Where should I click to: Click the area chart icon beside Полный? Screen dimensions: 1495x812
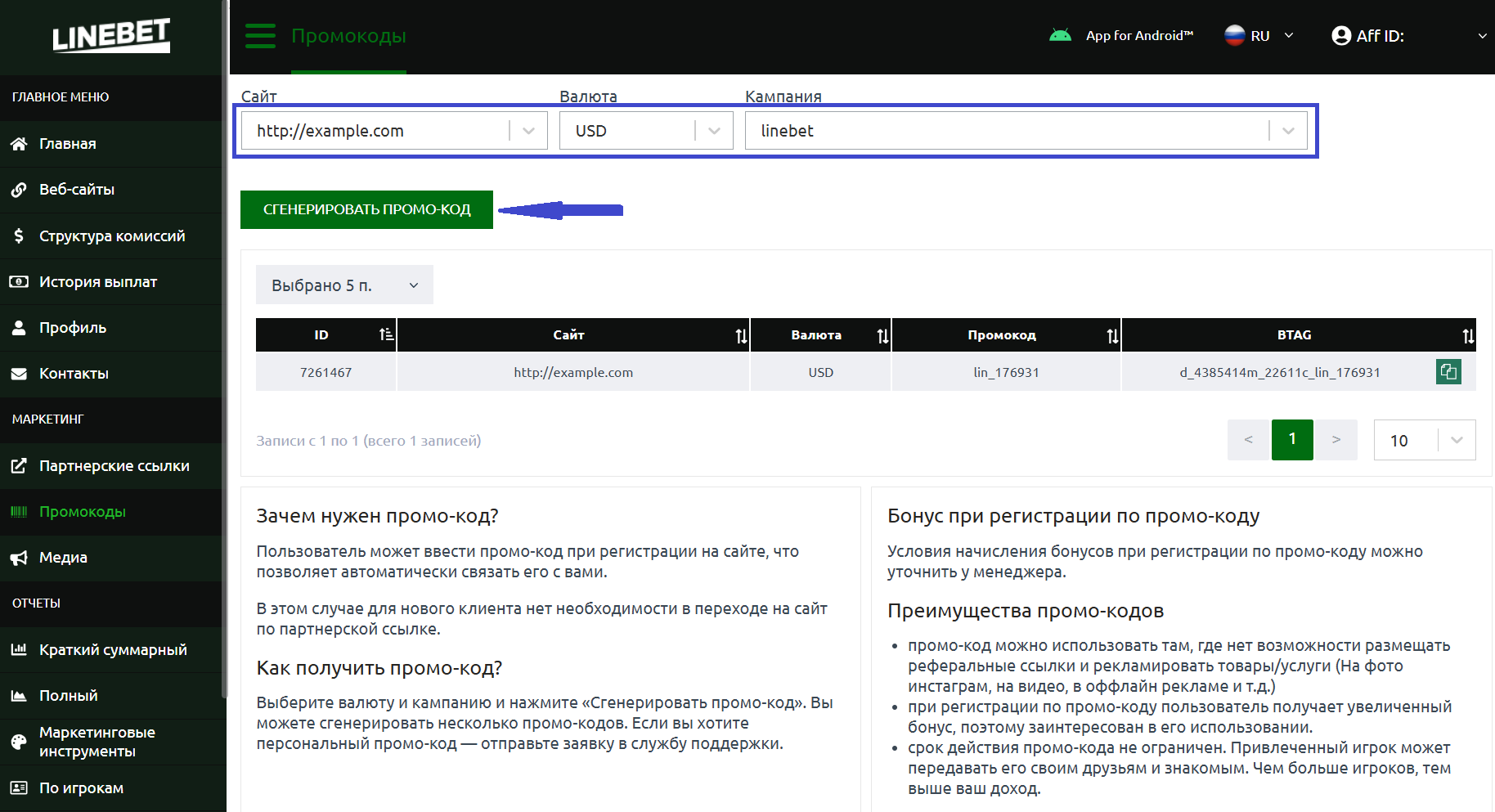click(x=19, y=696)
